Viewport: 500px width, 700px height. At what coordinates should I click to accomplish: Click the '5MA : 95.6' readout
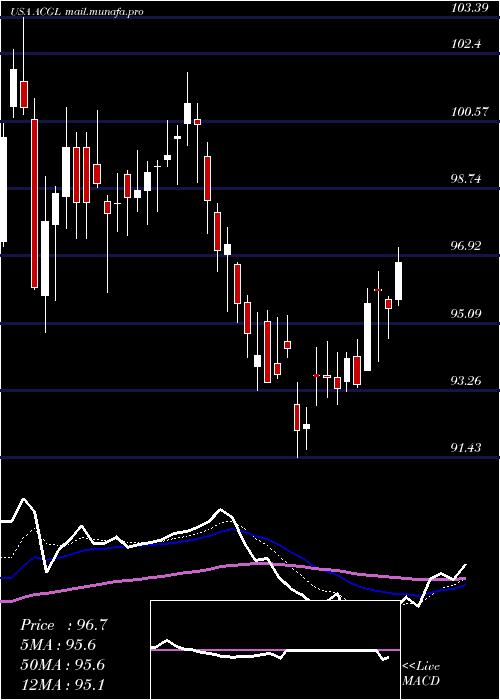pyautogui.click(x=58, y=645)
